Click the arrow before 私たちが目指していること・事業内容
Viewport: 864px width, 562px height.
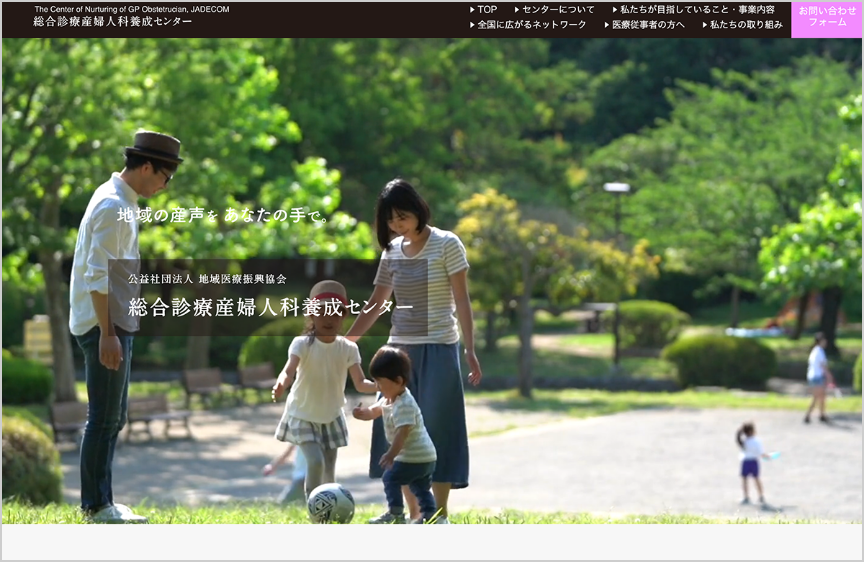click(x=615, y=10)
